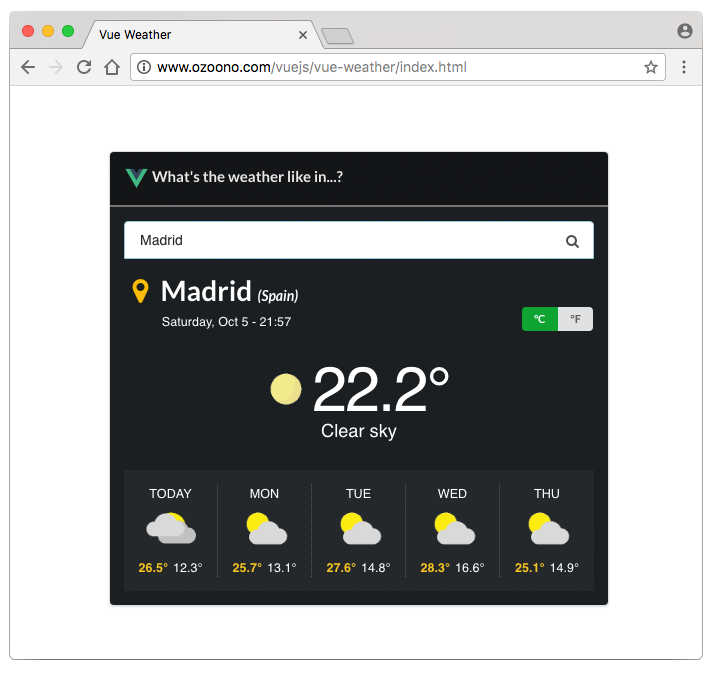713x675 pixels.
Task: Click TUE's low 14.8°
Action: pos(376,568)
